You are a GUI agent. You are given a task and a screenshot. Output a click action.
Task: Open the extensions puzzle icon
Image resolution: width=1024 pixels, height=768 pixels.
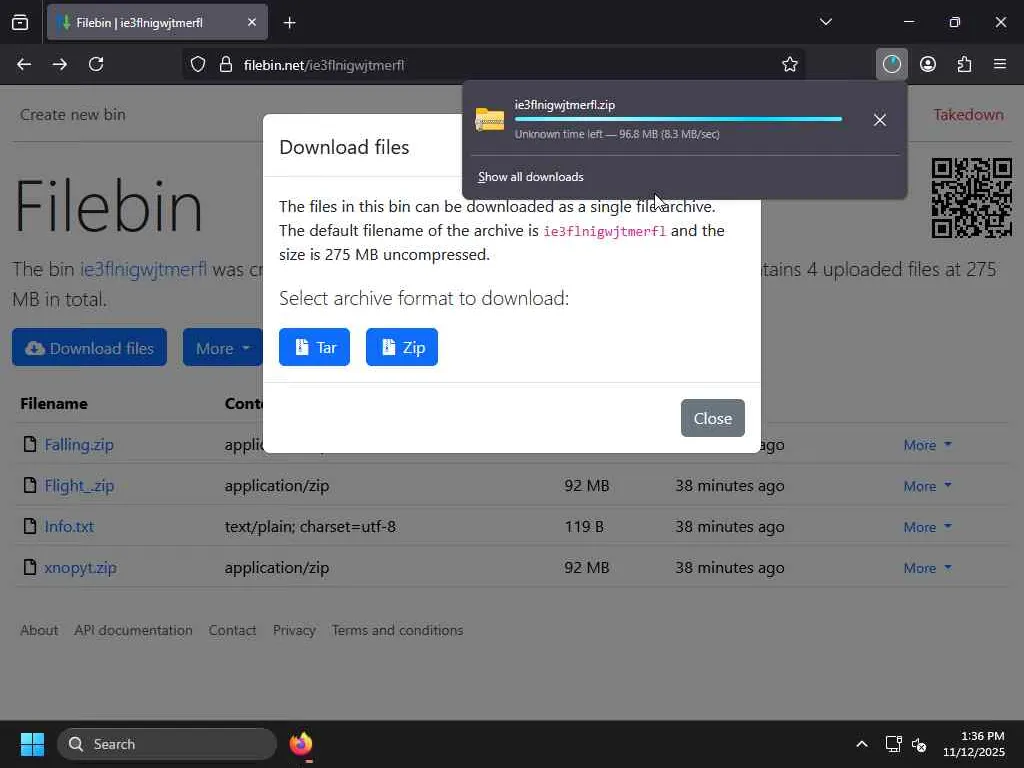[x=964, y=64]
